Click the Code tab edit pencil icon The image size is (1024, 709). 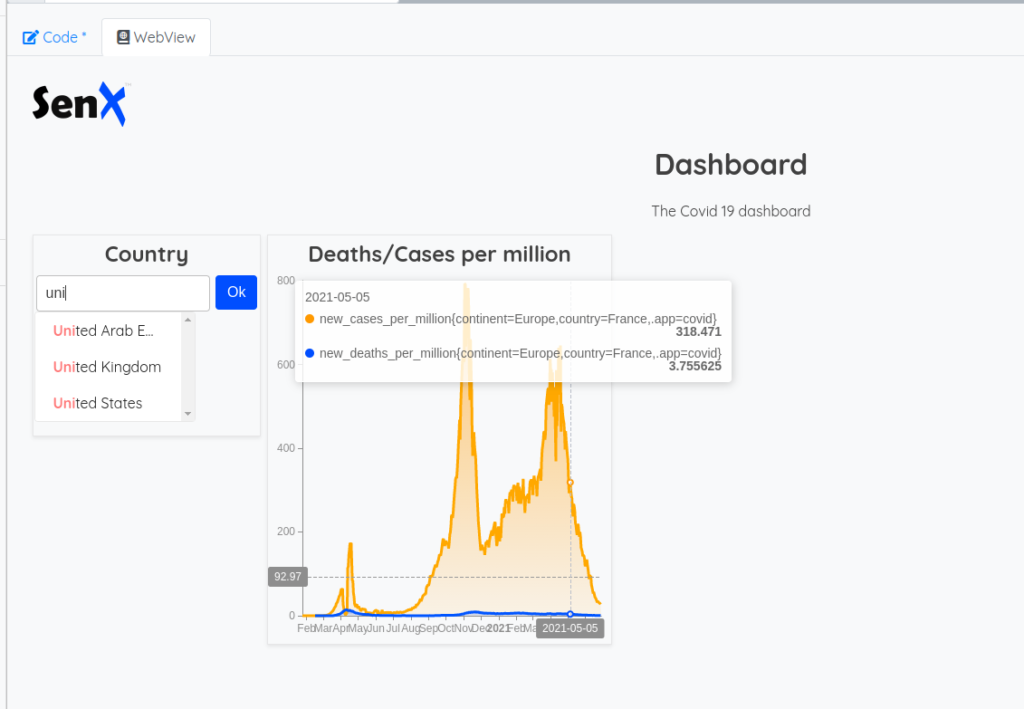[x=30, y=37]
